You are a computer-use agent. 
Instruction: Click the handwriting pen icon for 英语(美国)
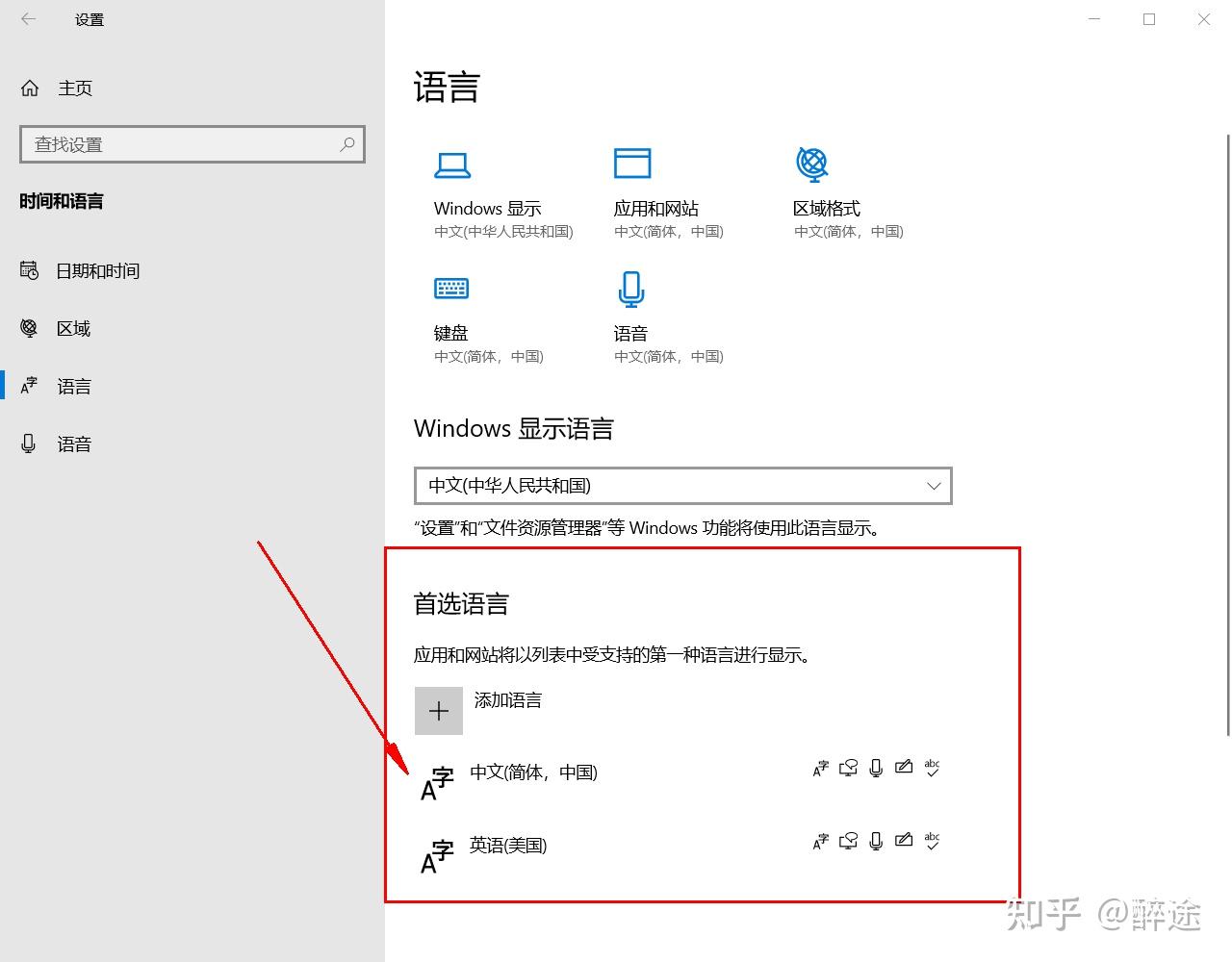903,839
